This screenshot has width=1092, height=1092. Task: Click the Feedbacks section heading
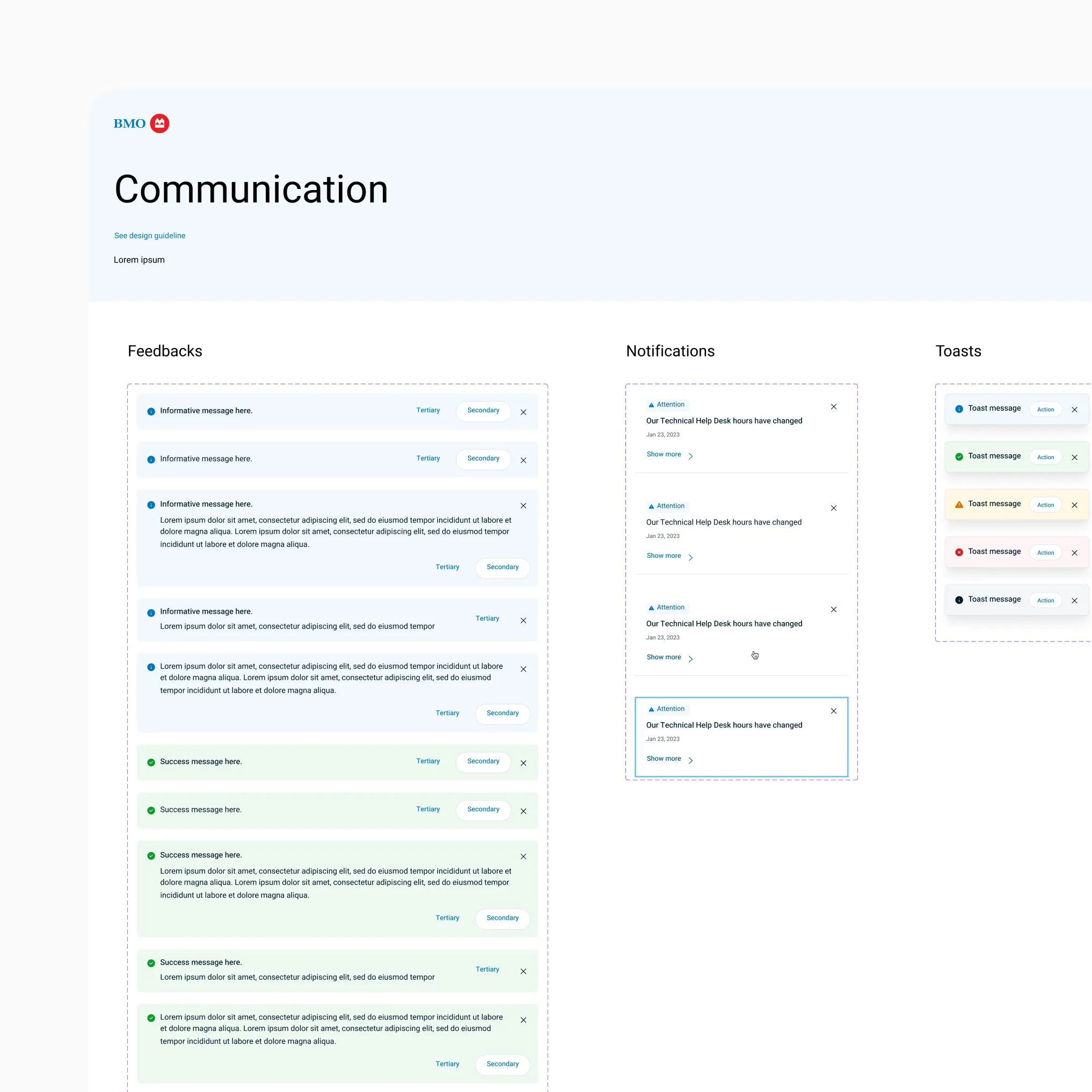click(165, 351)
